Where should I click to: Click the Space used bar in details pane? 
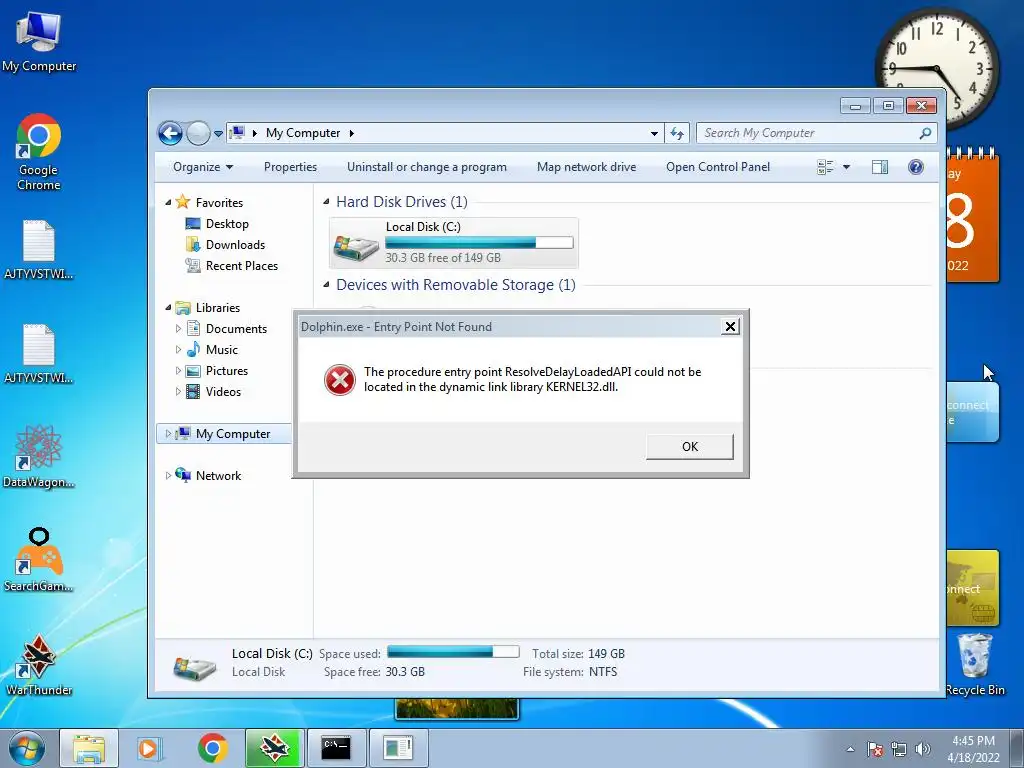[x=453, y=652]
